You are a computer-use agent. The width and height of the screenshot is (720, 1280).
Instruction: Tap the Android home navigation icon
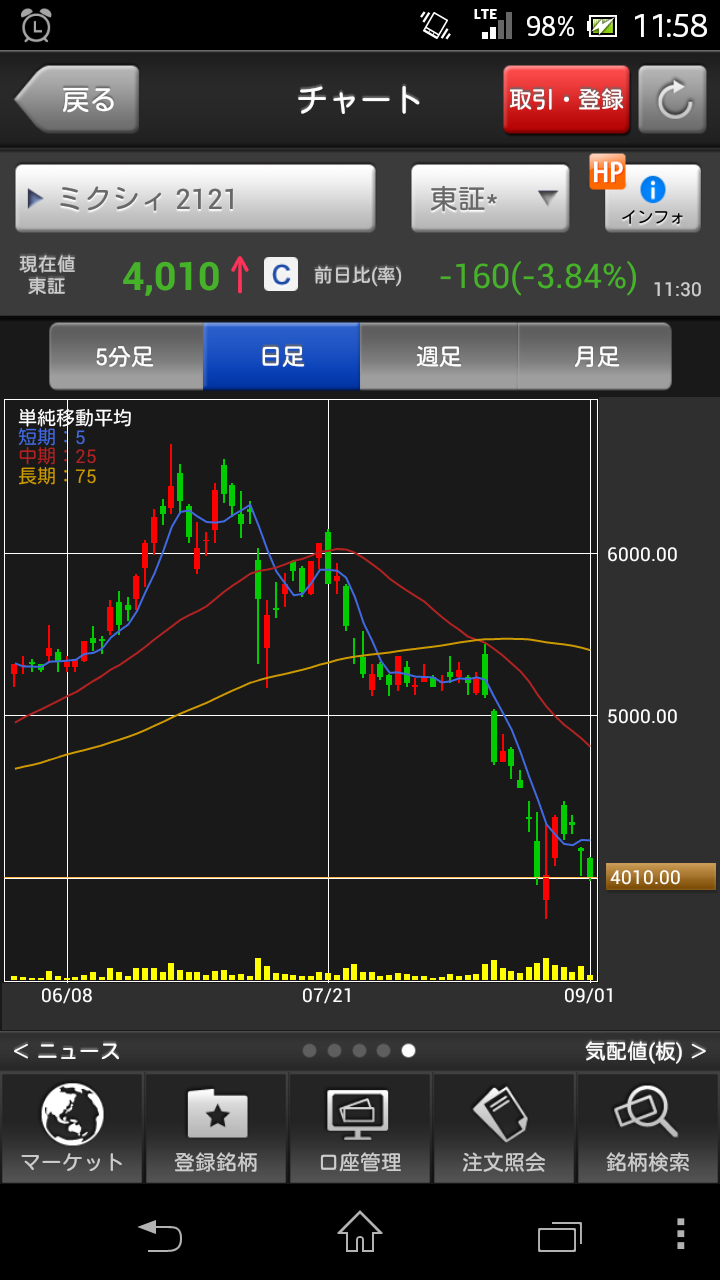pos(360,1232)
